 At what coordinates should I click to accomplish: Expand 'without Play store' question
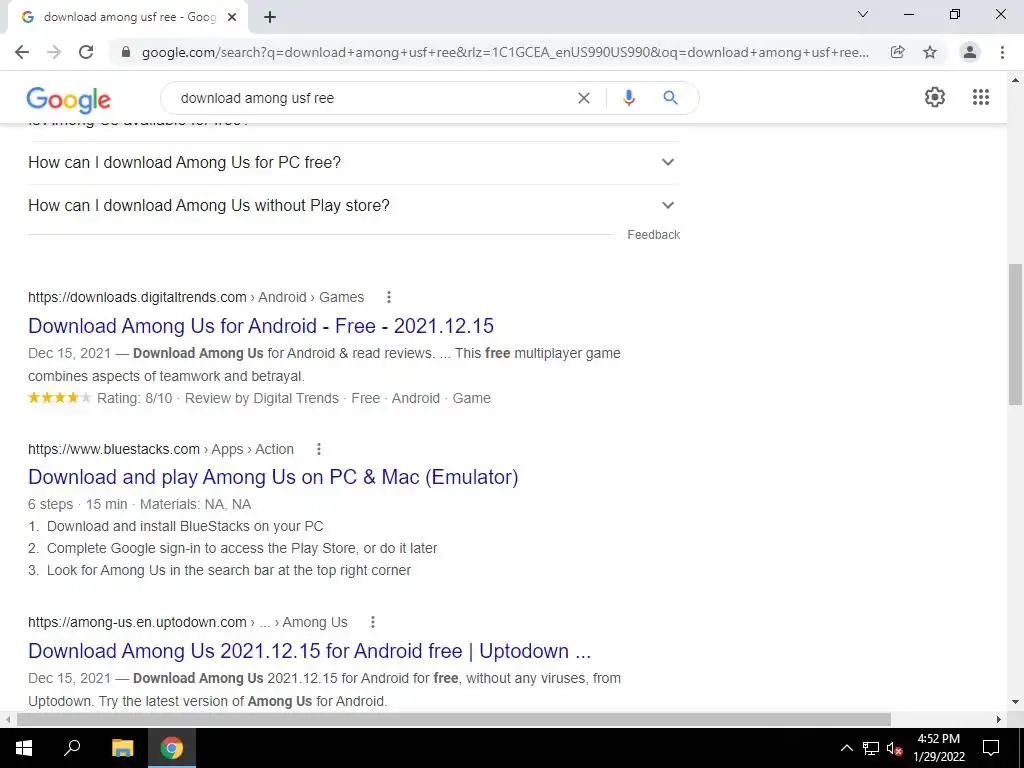(x=353, y=206)
